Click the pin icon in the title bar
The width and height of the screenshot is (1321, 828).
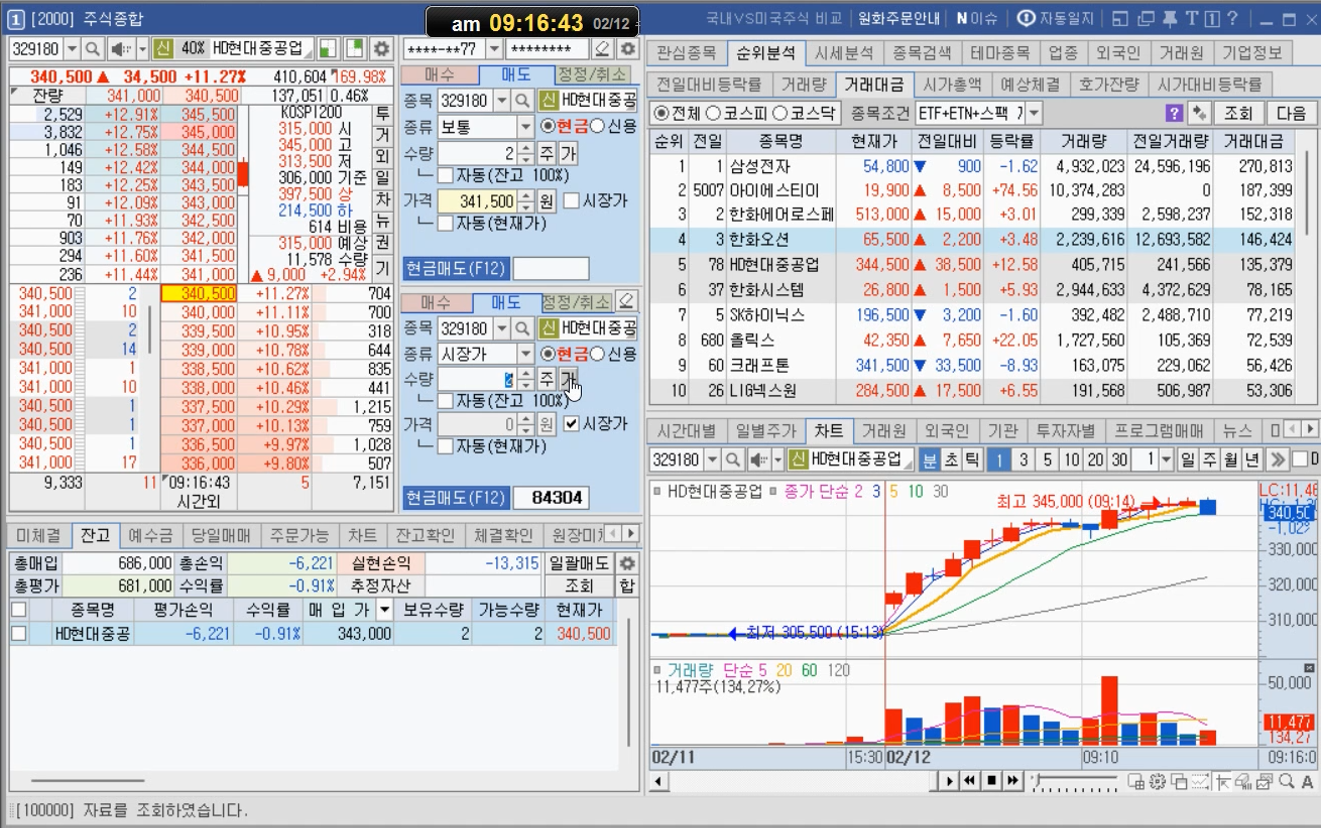pos(1169,18)
